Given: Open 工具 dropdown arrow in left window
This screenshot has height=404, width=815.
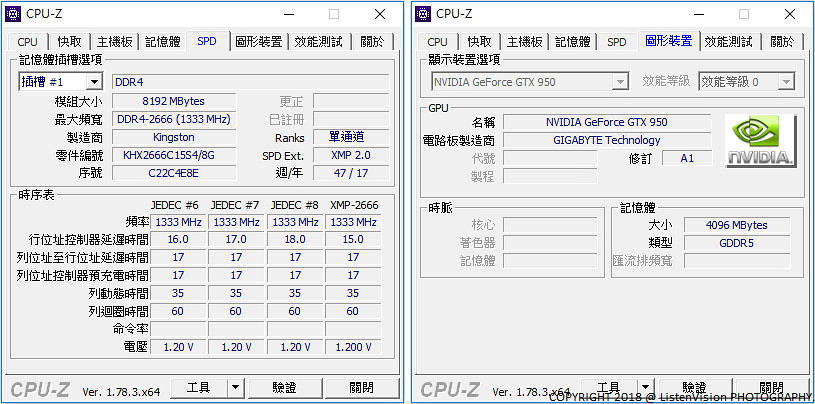Looking at the screenshot, I should [x=235, y=387].
